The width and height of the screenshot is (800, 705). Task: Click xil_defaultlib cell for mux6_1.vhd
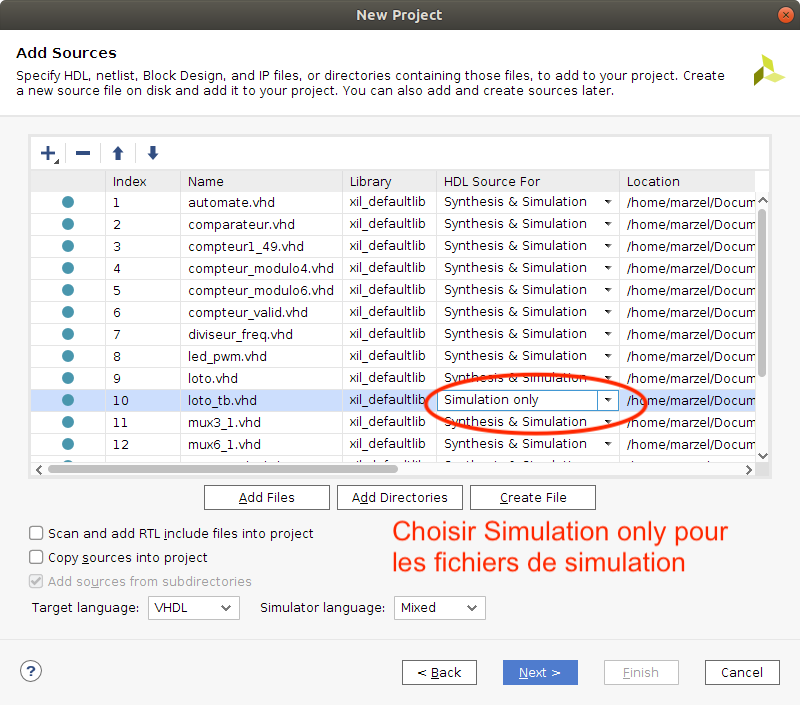pos(388,444)
